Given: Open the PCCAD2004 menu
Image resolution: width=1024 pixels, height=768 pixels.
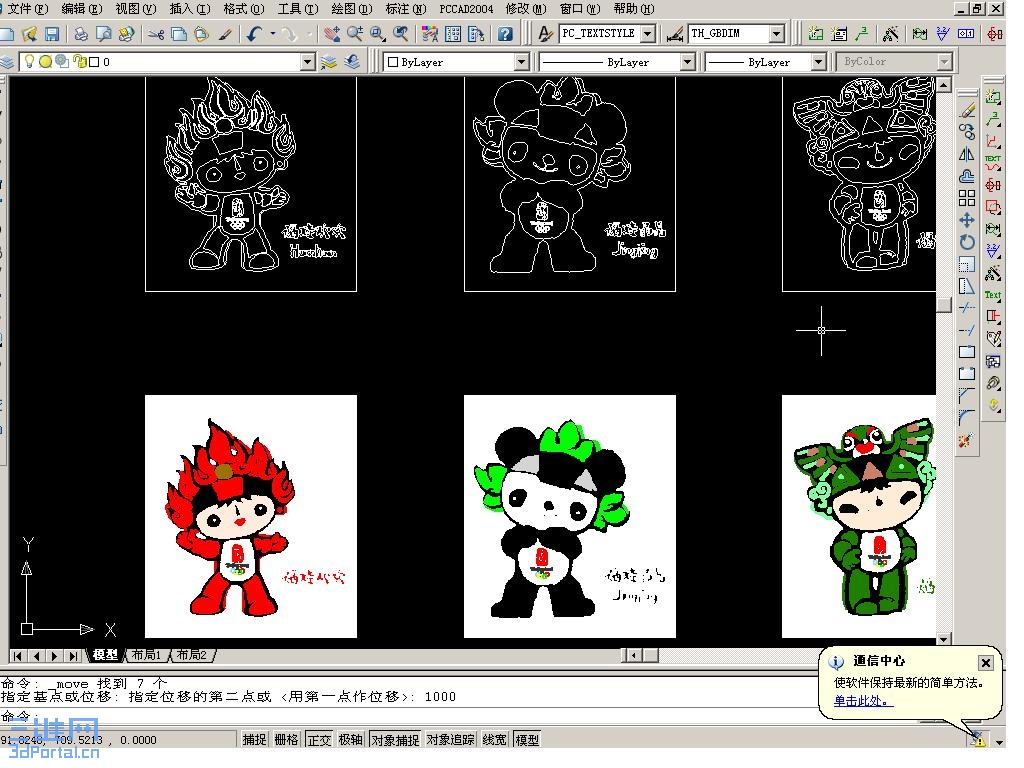Looking at the screenshot, I should pyautogui.click(x=466, y=9).
